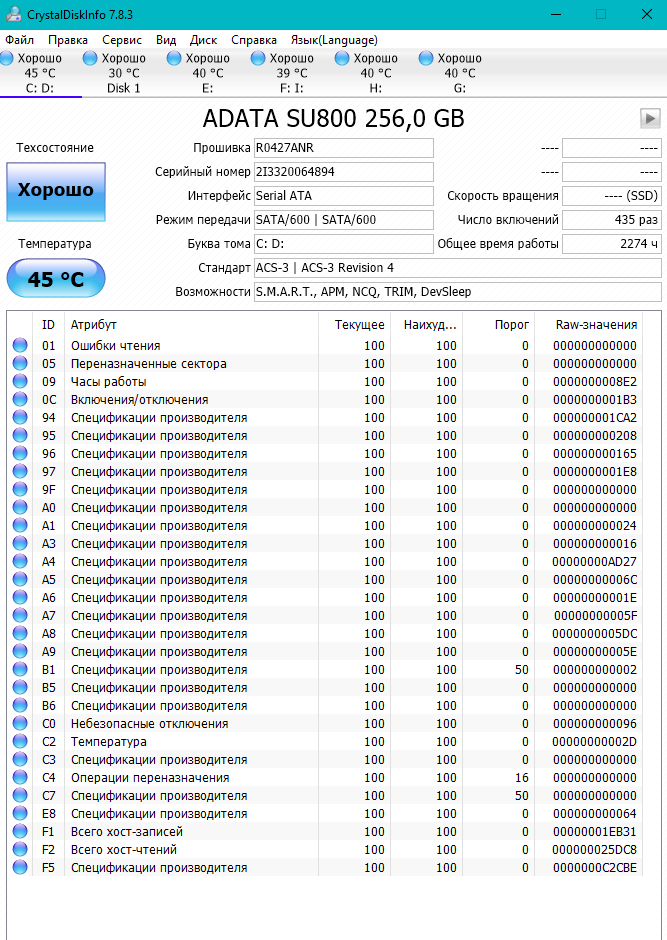Viewport: 667px width, 940px height.
Task: Select the F: I: disk tab
Action: coord(291,73)
